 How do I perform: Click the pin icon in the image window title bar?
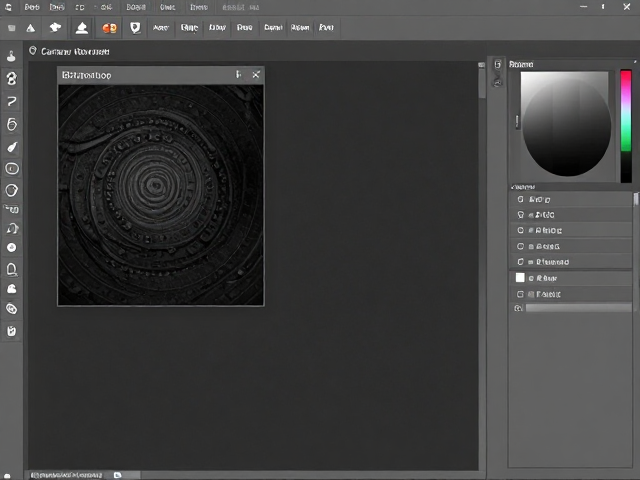(x=238, y=74)
